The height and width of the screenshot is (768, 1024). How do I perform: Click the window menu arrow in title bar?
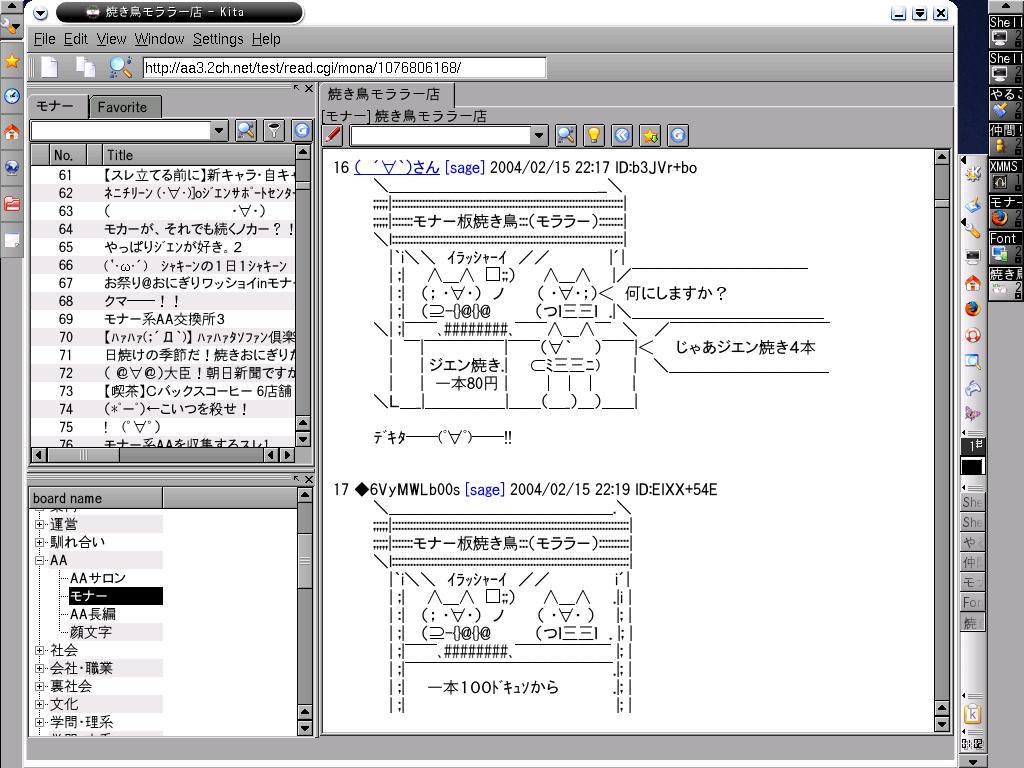click(40, 12)
